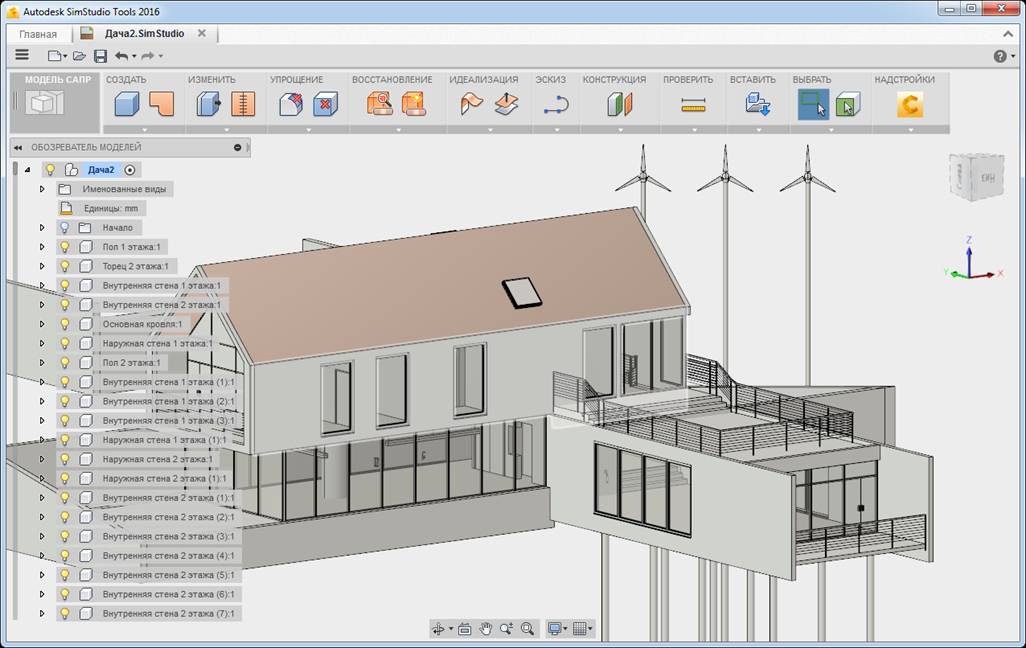The height and width of the screenshot is (648, 1026).
Task: Click the sketch line icon under ЭСКИЗ
Action: point(556,105)
